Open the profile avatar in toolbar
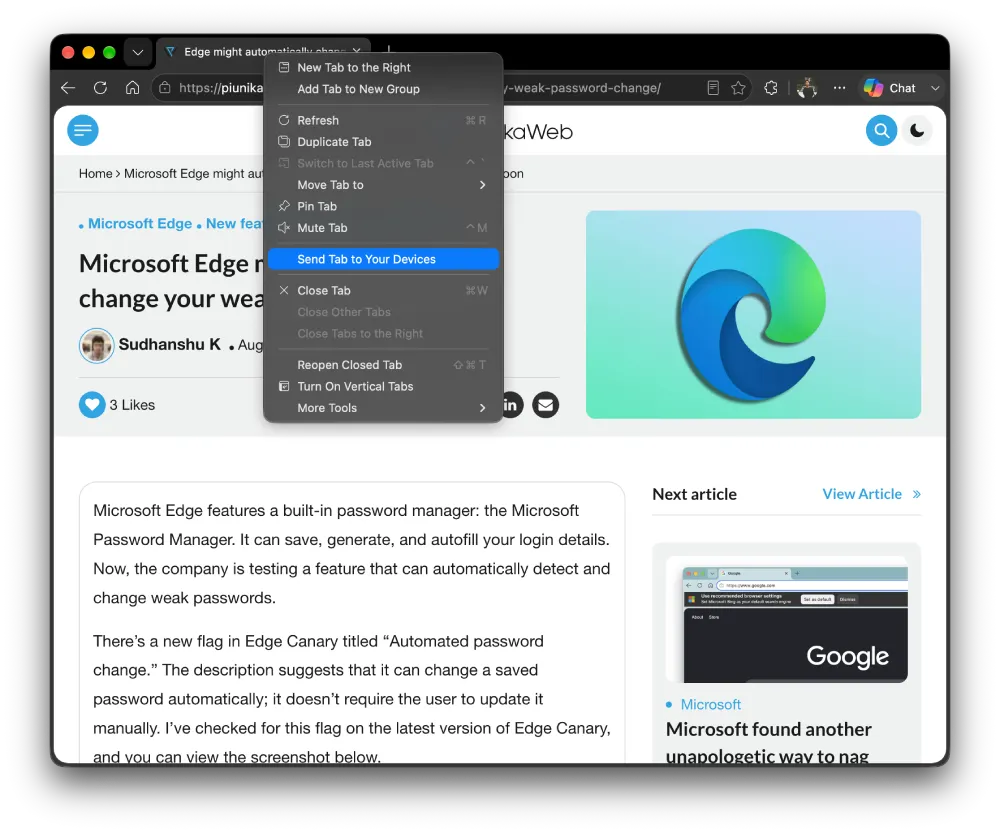 pos(807,88)
